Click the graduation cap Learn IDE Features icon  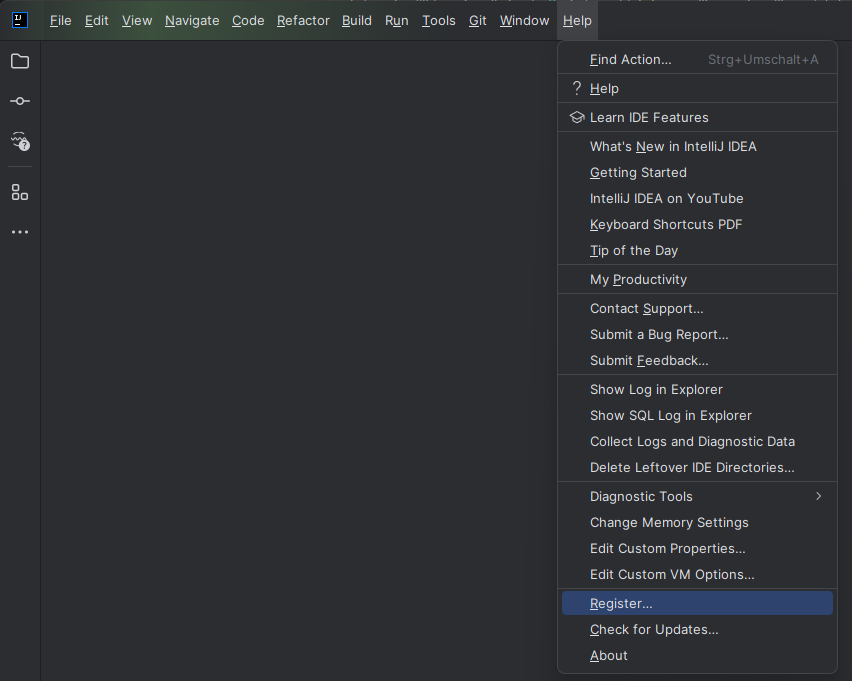point(577,117)
